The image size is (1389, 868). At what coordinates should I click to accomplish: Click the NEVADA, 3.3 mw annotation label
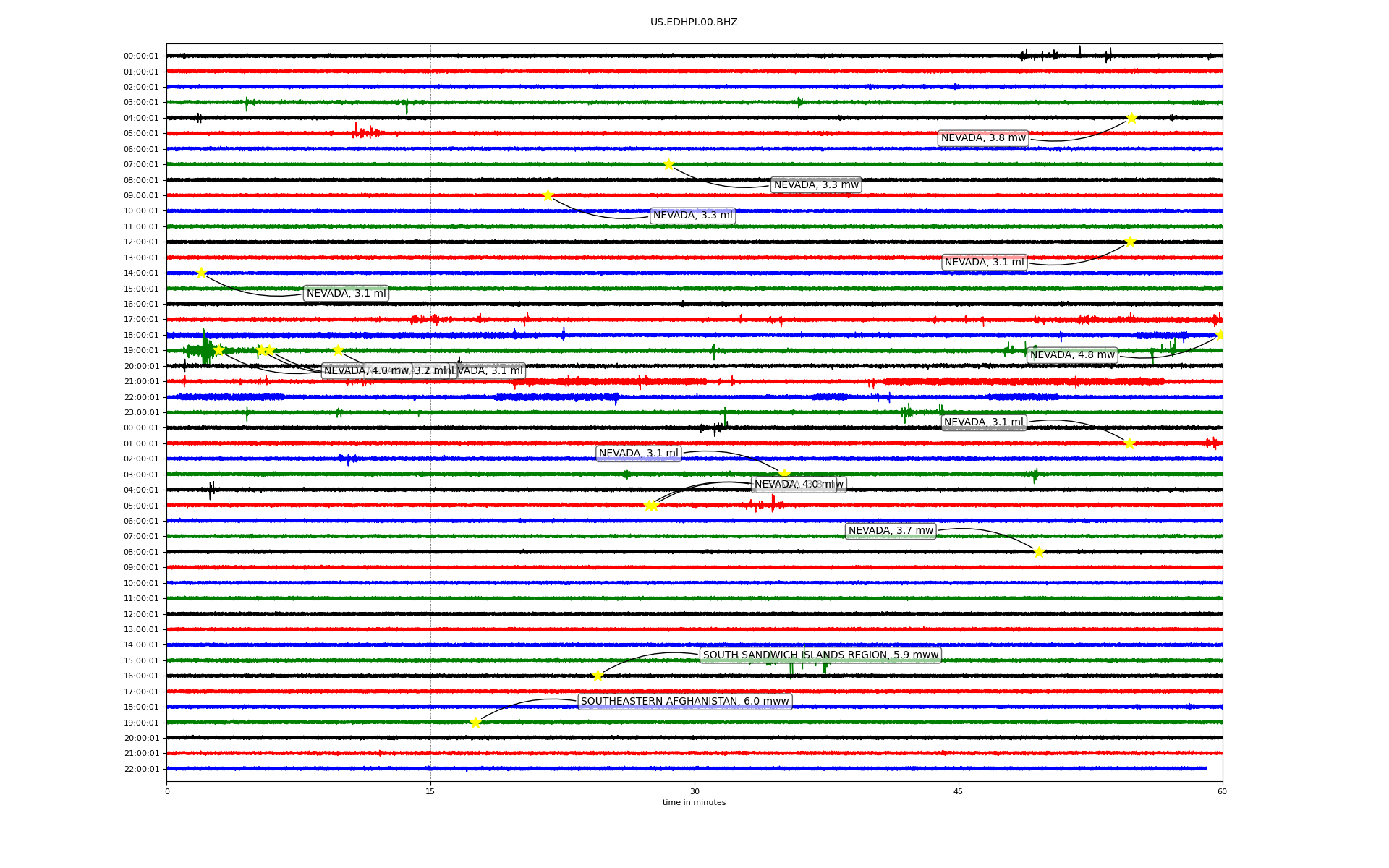click(x=816, y=185)
